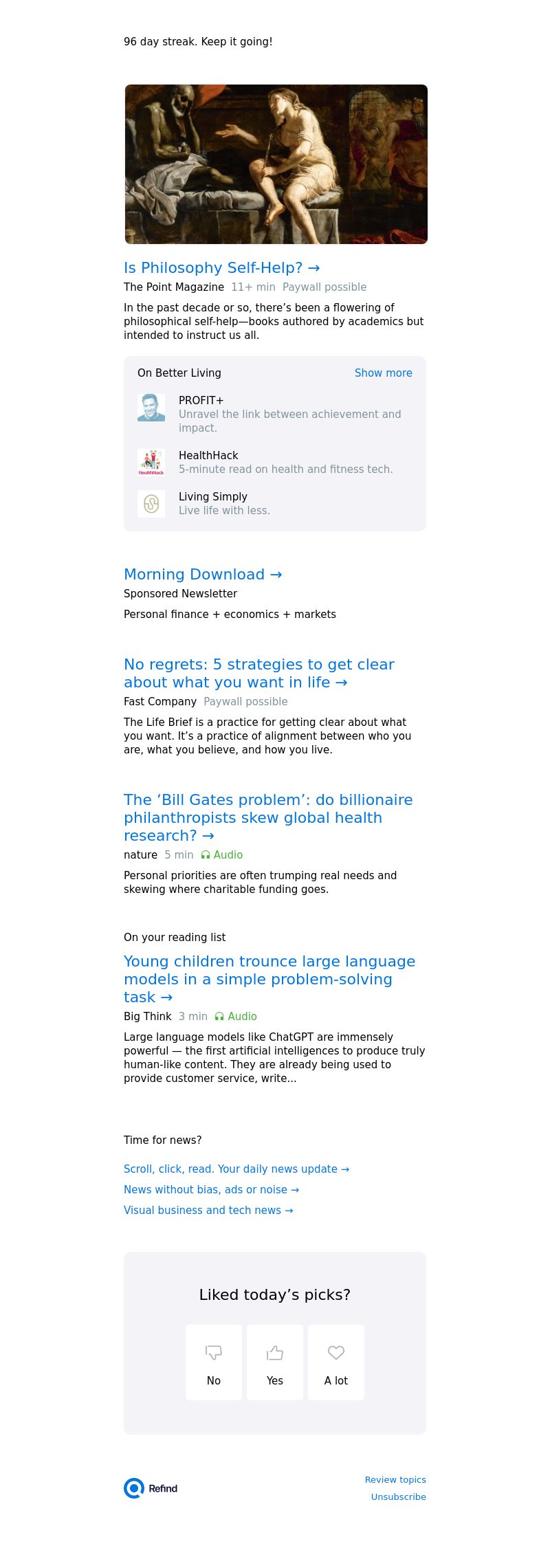
Task: Click the thumbs-up Yes icon
Action: [275, 1352]
